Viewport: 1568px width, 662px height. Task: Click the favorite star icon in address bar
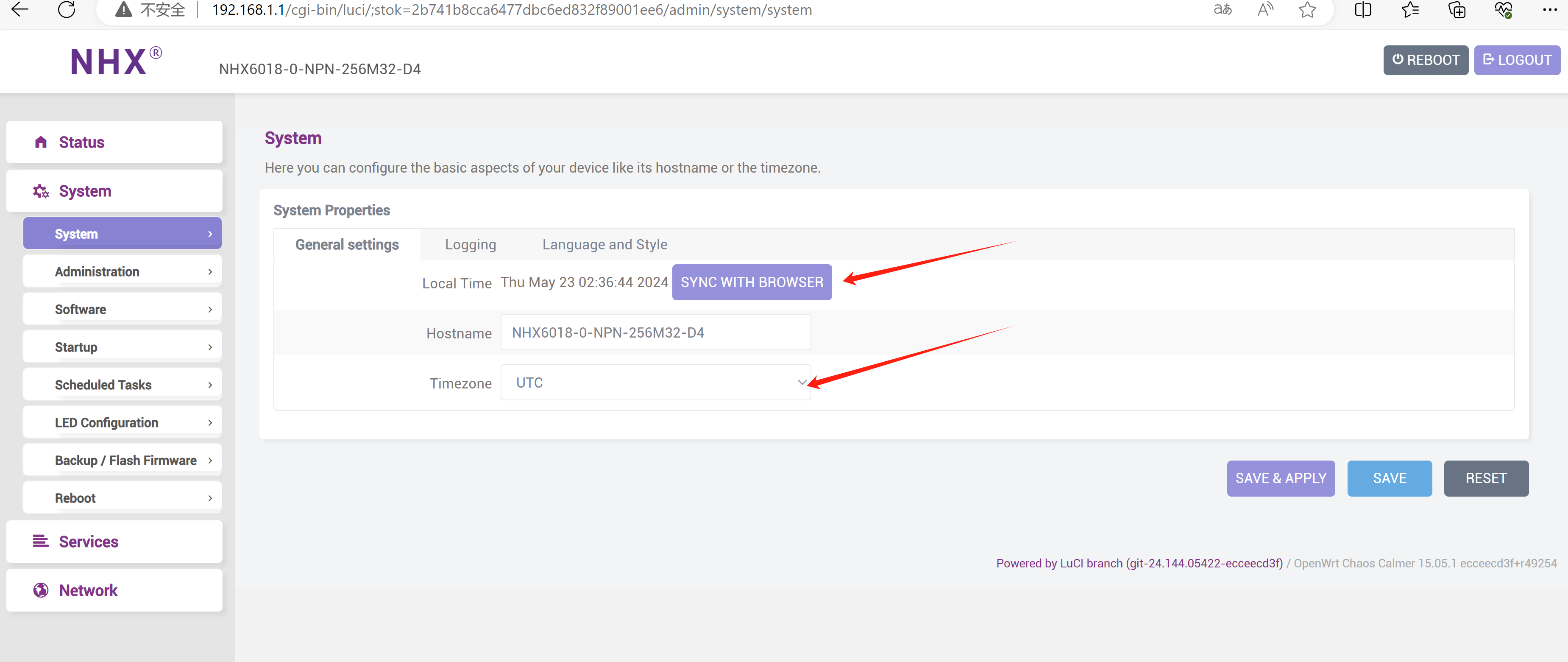(1307, 10)
